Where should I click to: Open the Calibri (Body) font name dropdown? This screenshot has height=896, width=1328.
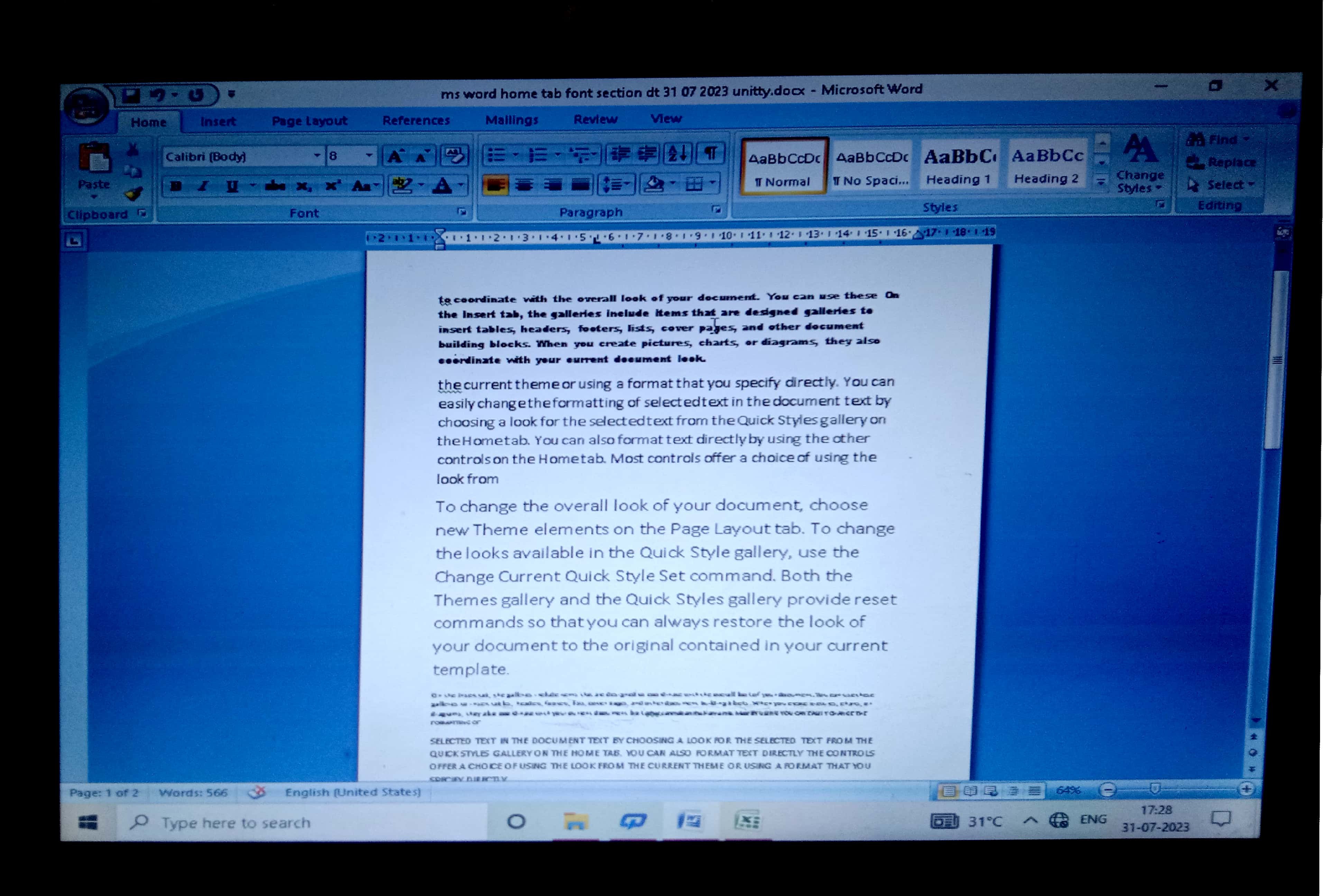click(x=316, y=156)
